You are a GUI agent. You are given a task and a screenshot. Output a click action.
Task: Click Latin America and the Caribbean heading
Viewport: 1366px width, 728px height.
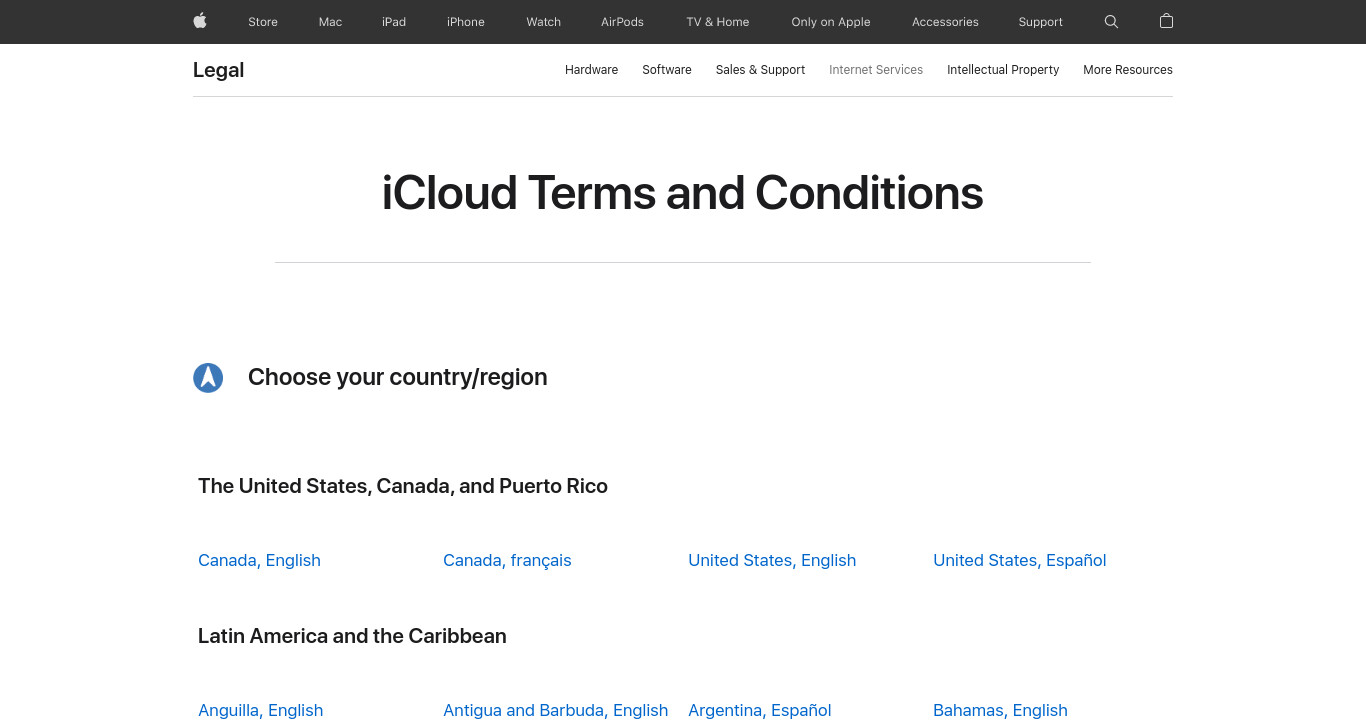click(352, 636)
